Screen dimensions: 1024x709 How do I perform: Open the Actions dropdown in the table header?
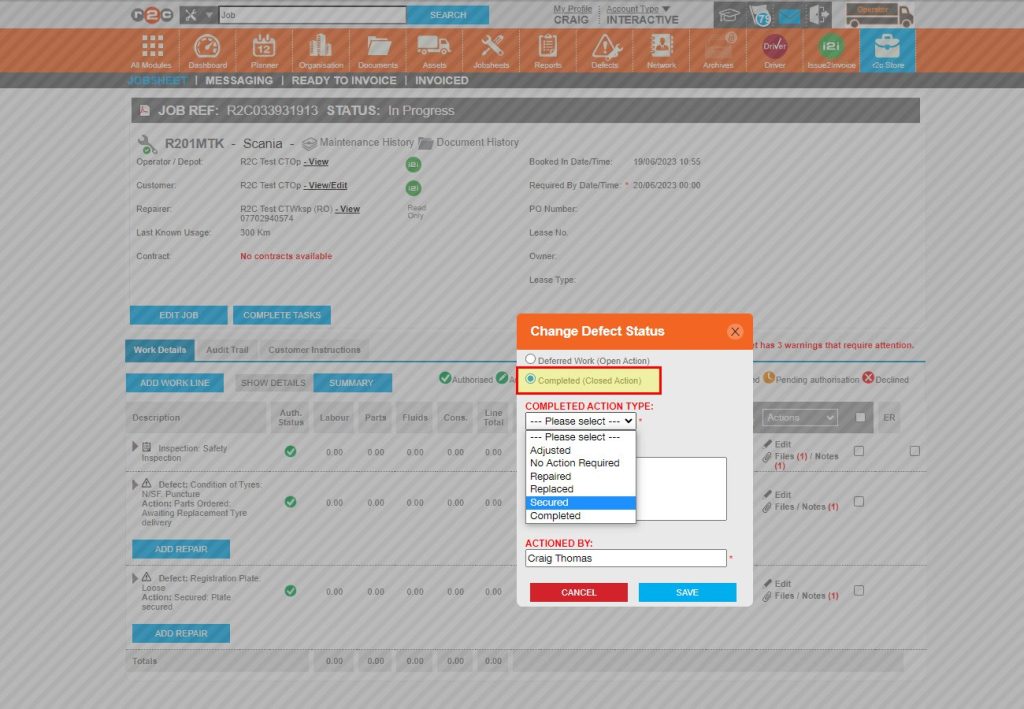click(800, 417)
